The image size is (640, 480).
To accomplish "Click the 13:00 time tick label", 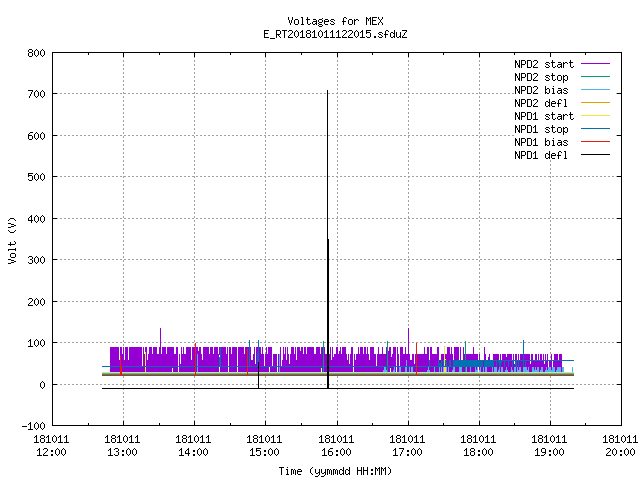I will coord(122,453).
